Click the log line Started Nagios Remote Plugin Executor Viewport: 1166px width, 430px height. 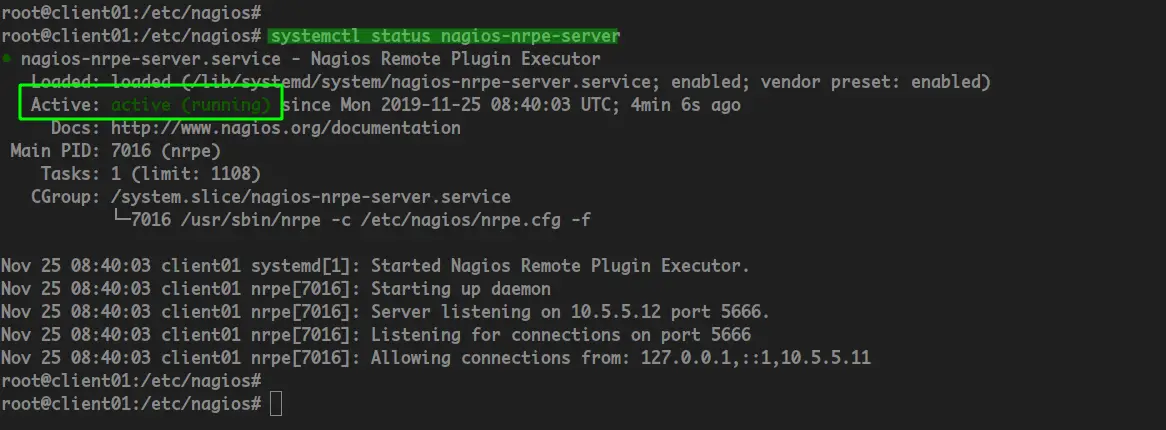pos(561,266)
